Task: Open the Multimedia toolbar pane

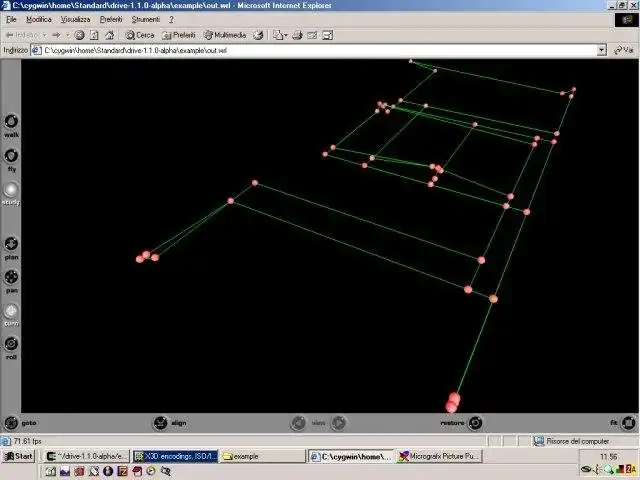Action: click(225, 35)
